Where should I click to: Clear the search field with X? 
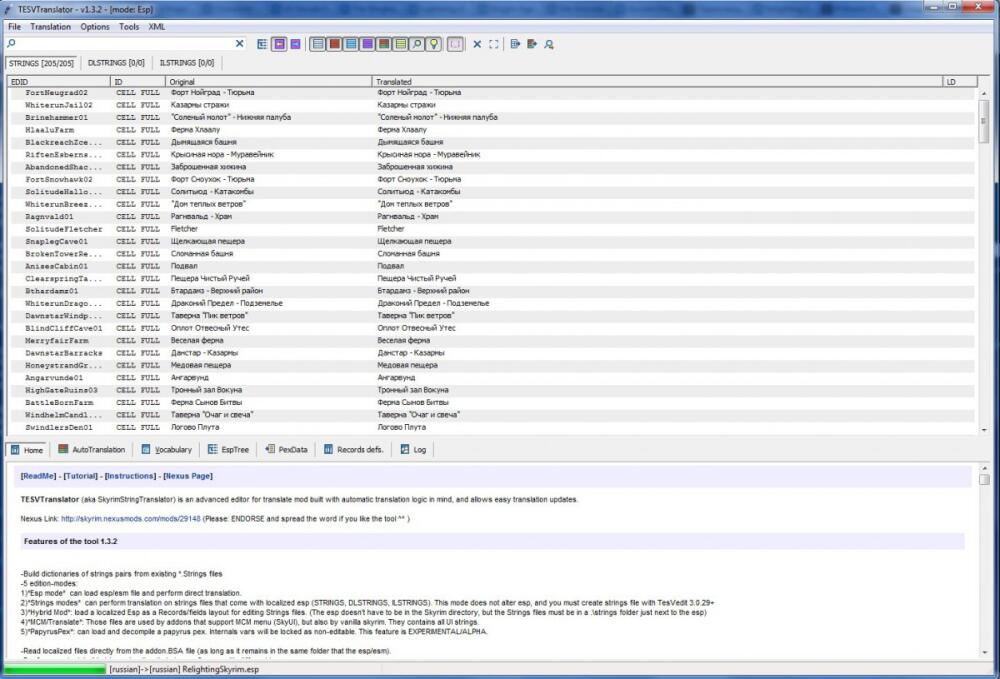(240, 43)
